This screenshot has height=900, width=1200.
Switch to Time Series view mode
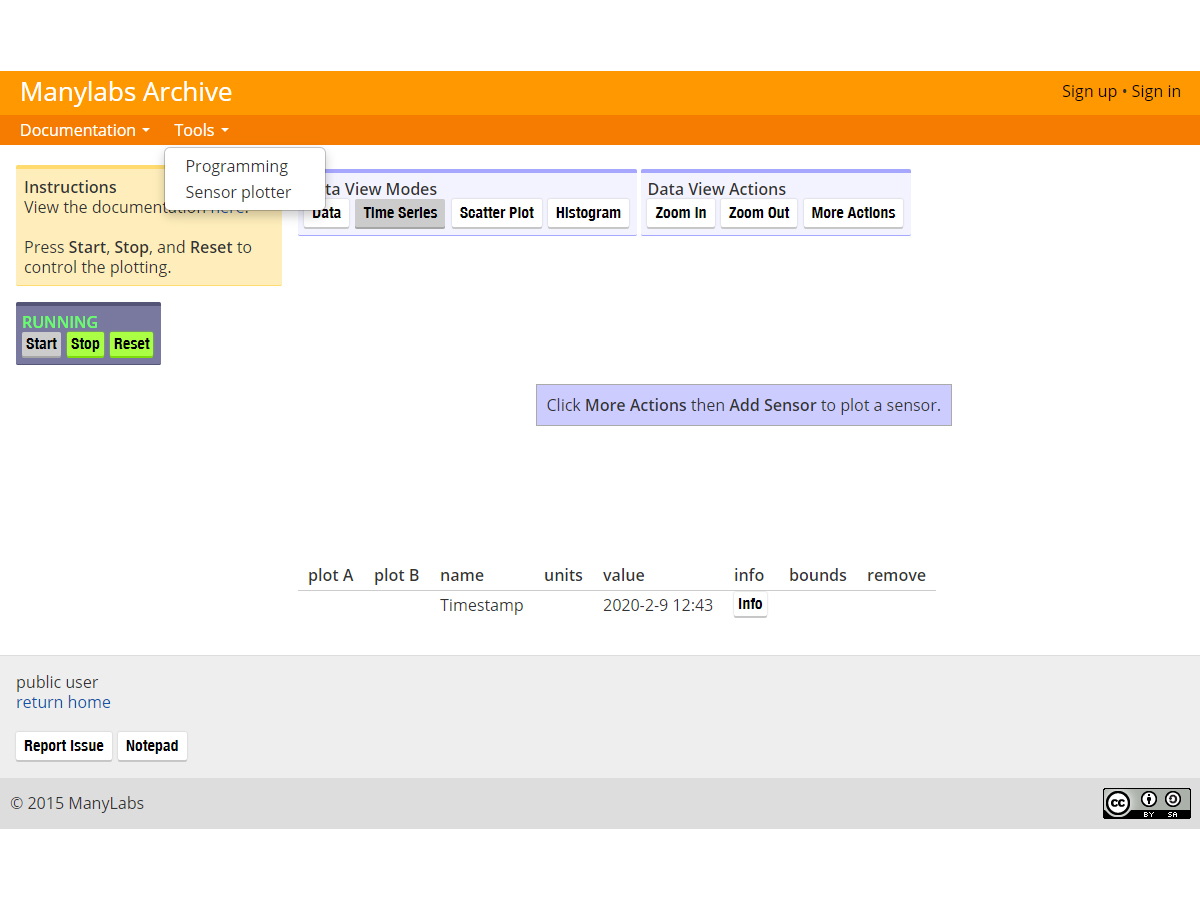(400, 213)
